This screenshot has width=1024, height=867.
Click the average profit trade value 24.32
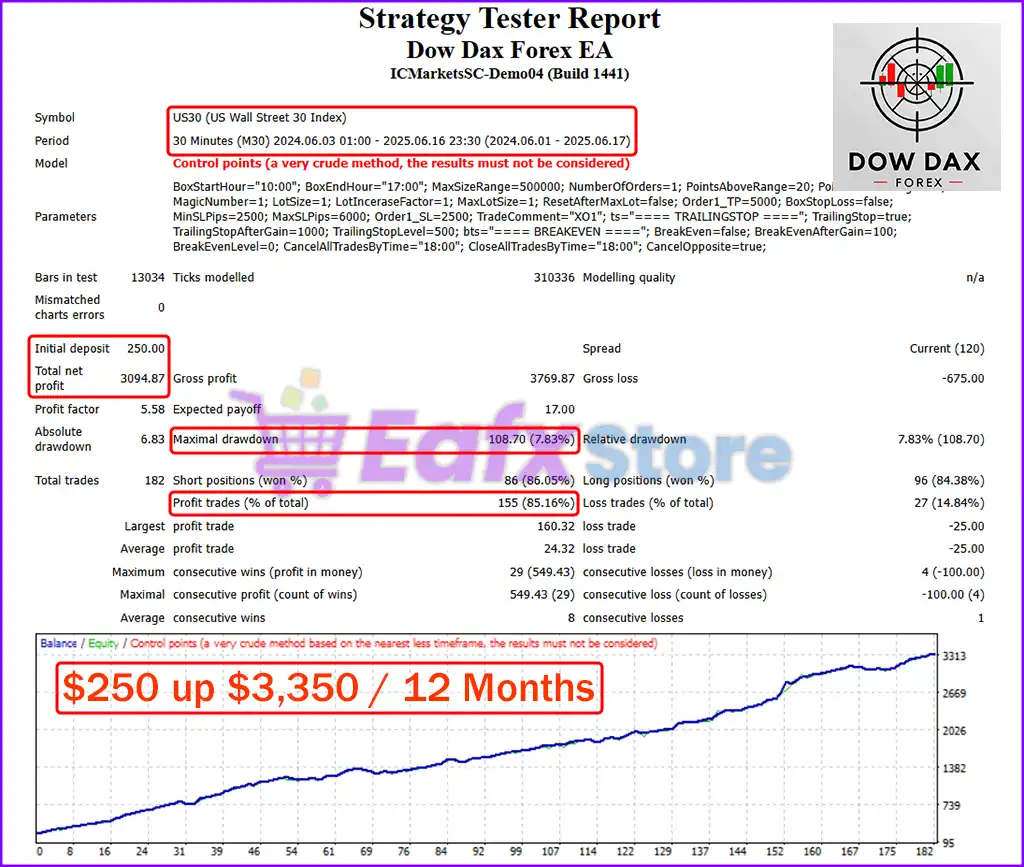tap(559, 549)
